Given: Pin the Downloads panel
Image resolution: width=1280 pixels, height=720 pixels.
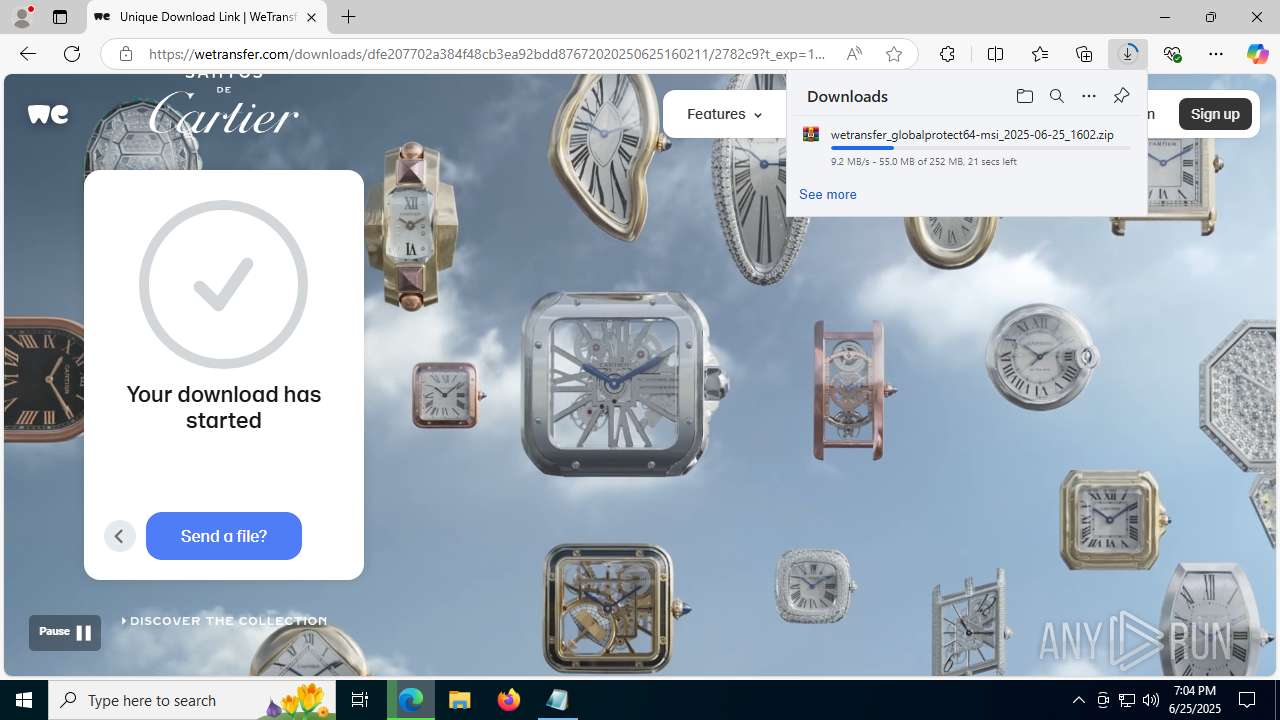Looking at the screenshot, I should [1121, 96].
